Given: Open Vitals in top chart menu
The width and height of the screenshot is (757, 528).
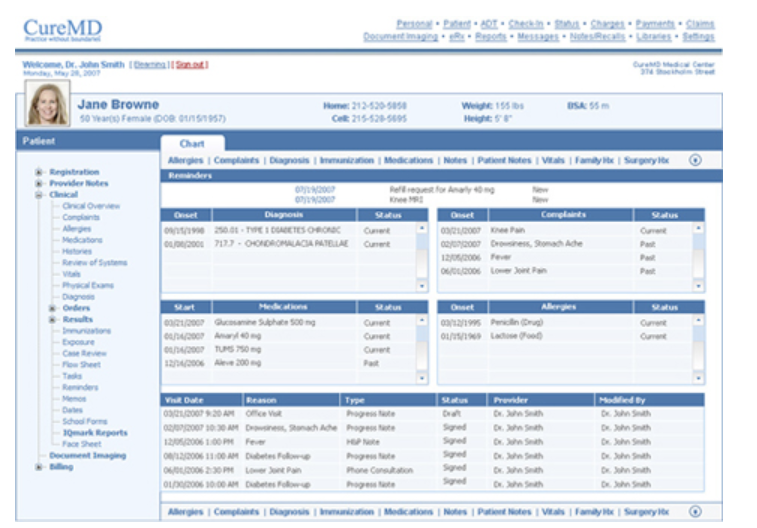Looking at the screenshot, I should click(x=553, y=160).
